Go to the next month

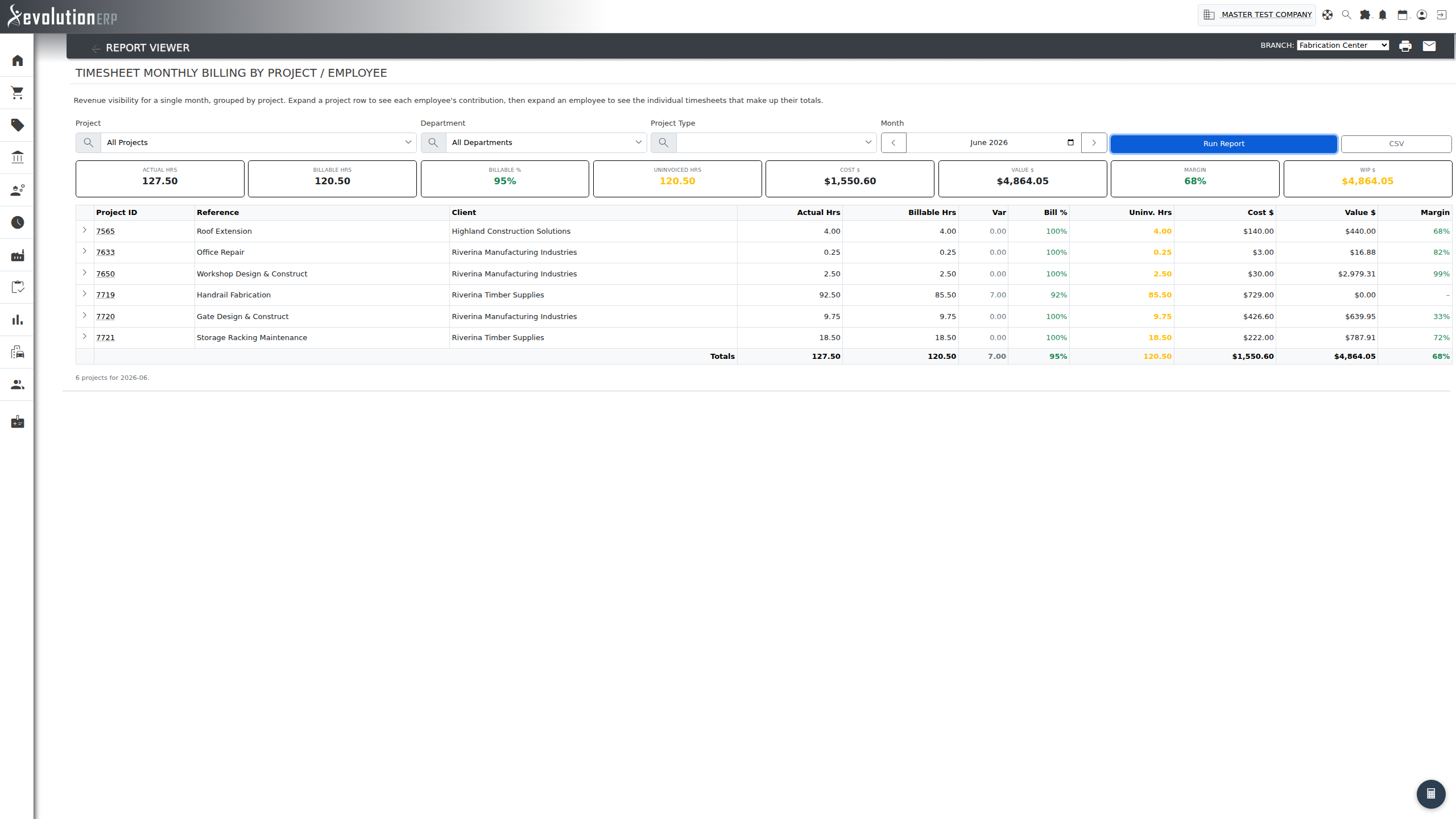1094,143
